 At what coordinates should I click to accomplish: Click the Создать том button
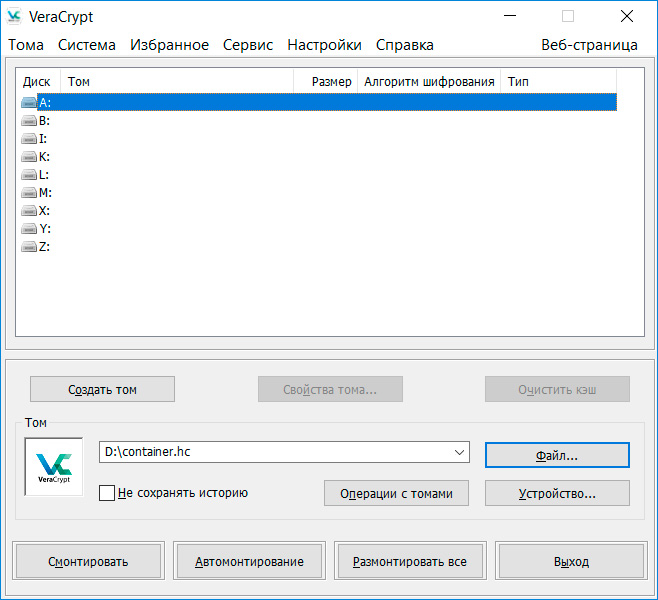[x=102, y=389]
